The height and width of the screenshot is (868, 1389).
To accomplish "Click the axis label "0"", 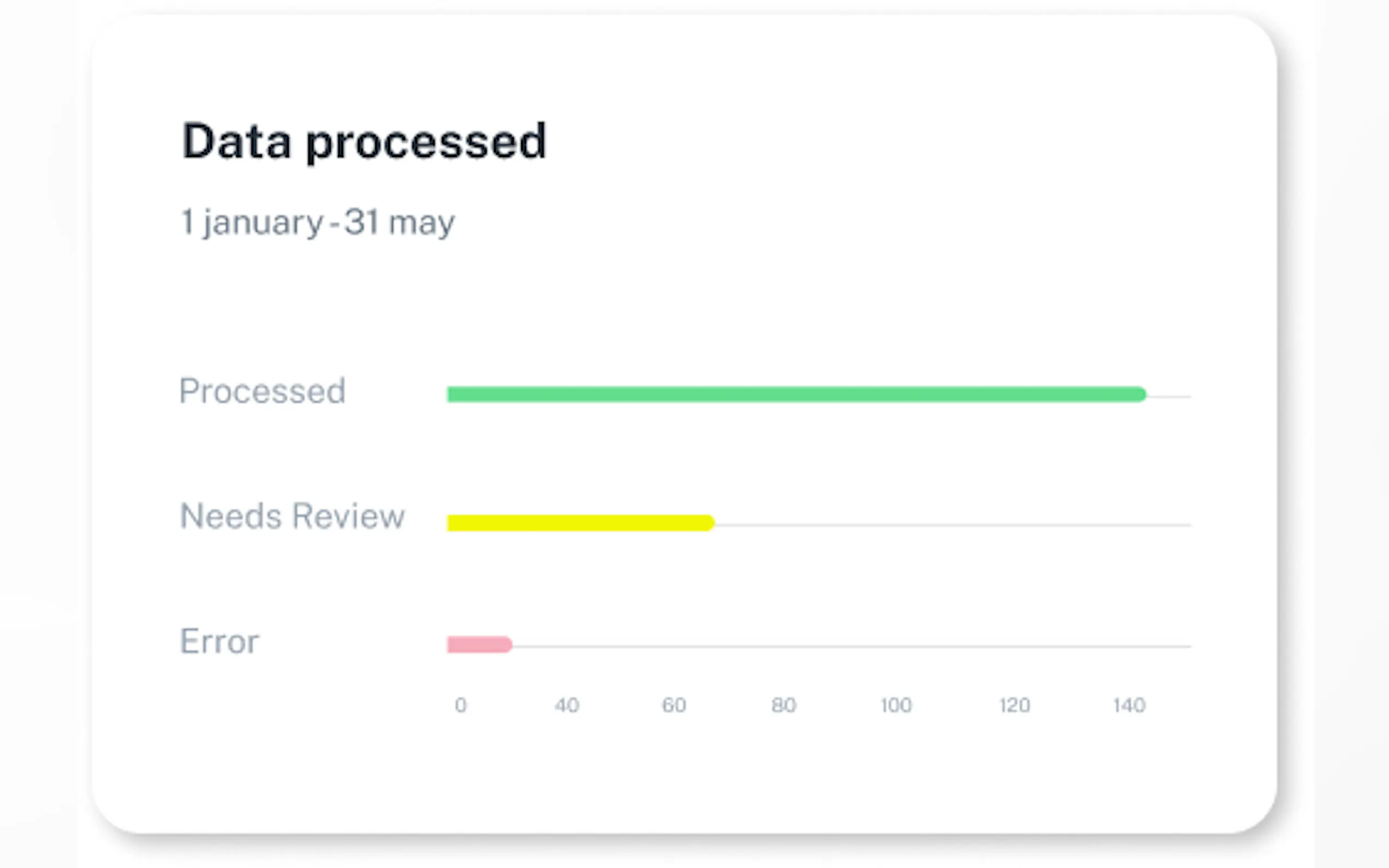I will pyautogui.click(x=460, y=705).
